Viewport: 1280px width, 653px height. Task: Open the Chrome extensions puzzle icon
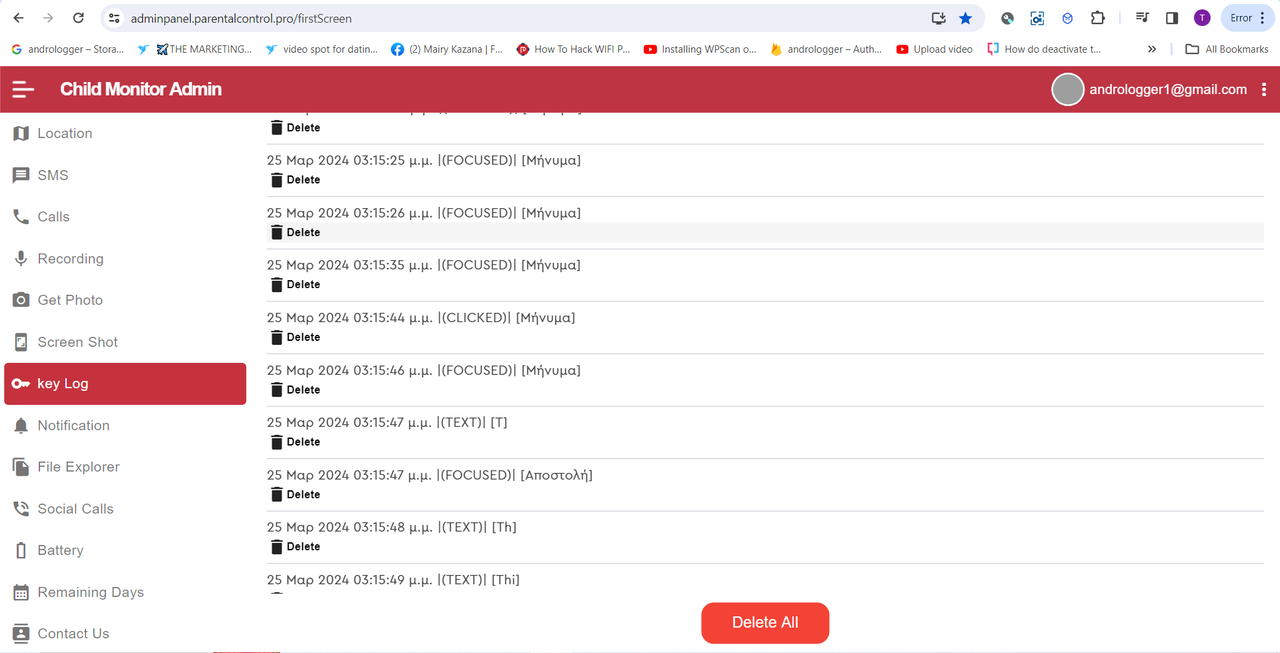tap(1098, 18)
